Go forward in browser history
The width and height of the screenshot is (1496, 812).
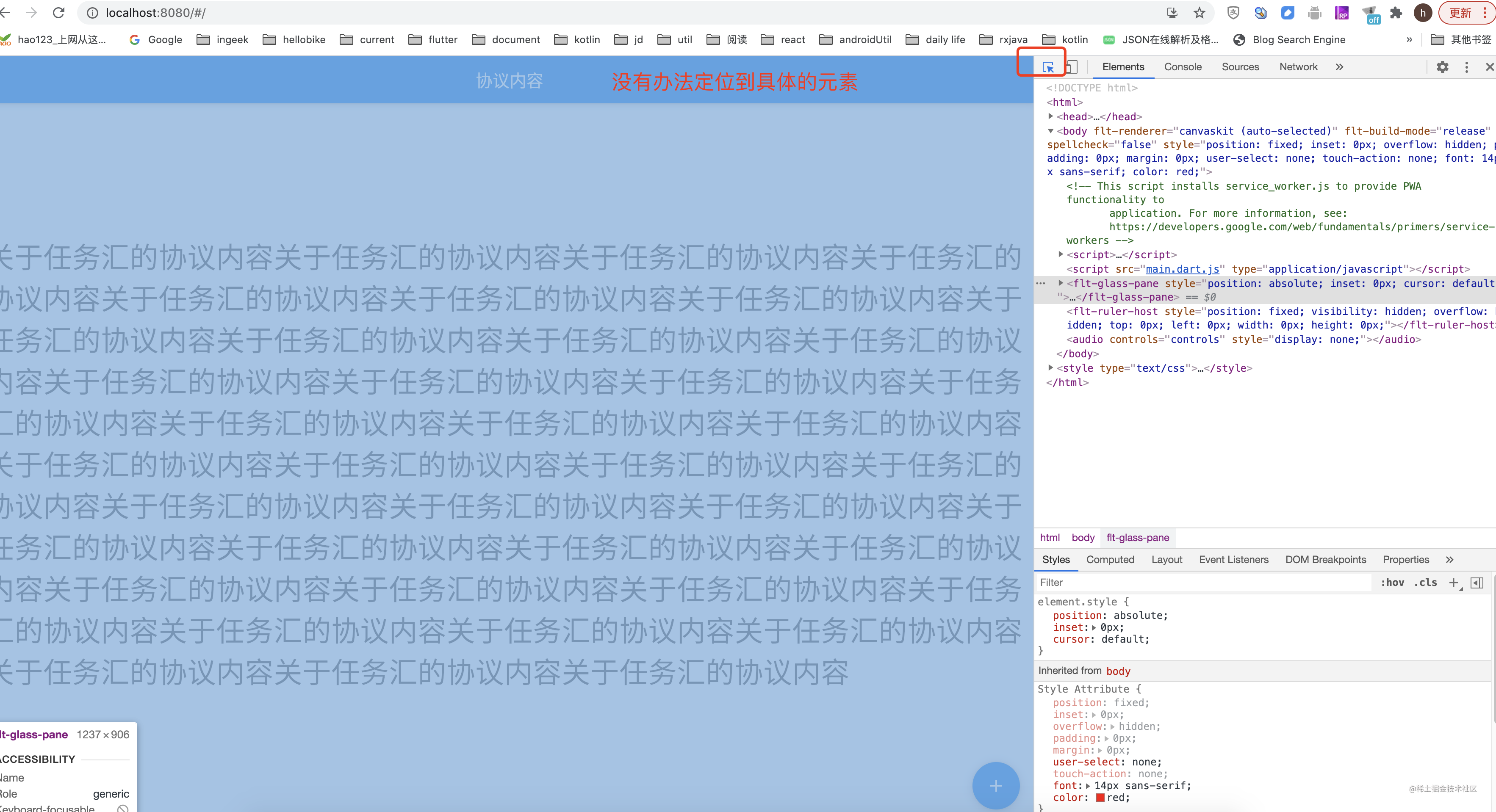point(31,13)
